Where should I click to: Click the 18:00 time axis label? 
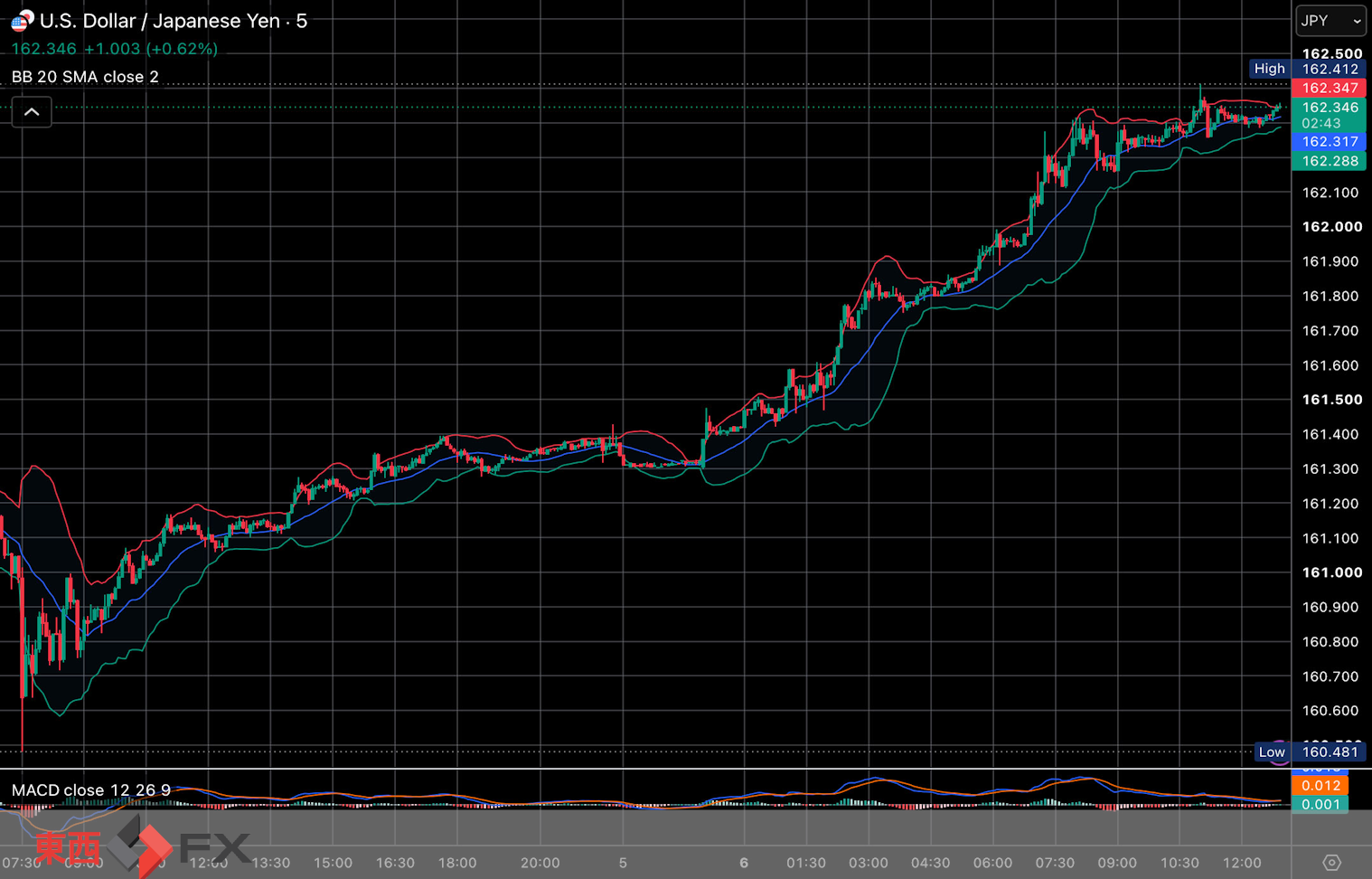[x=457, y=863]
